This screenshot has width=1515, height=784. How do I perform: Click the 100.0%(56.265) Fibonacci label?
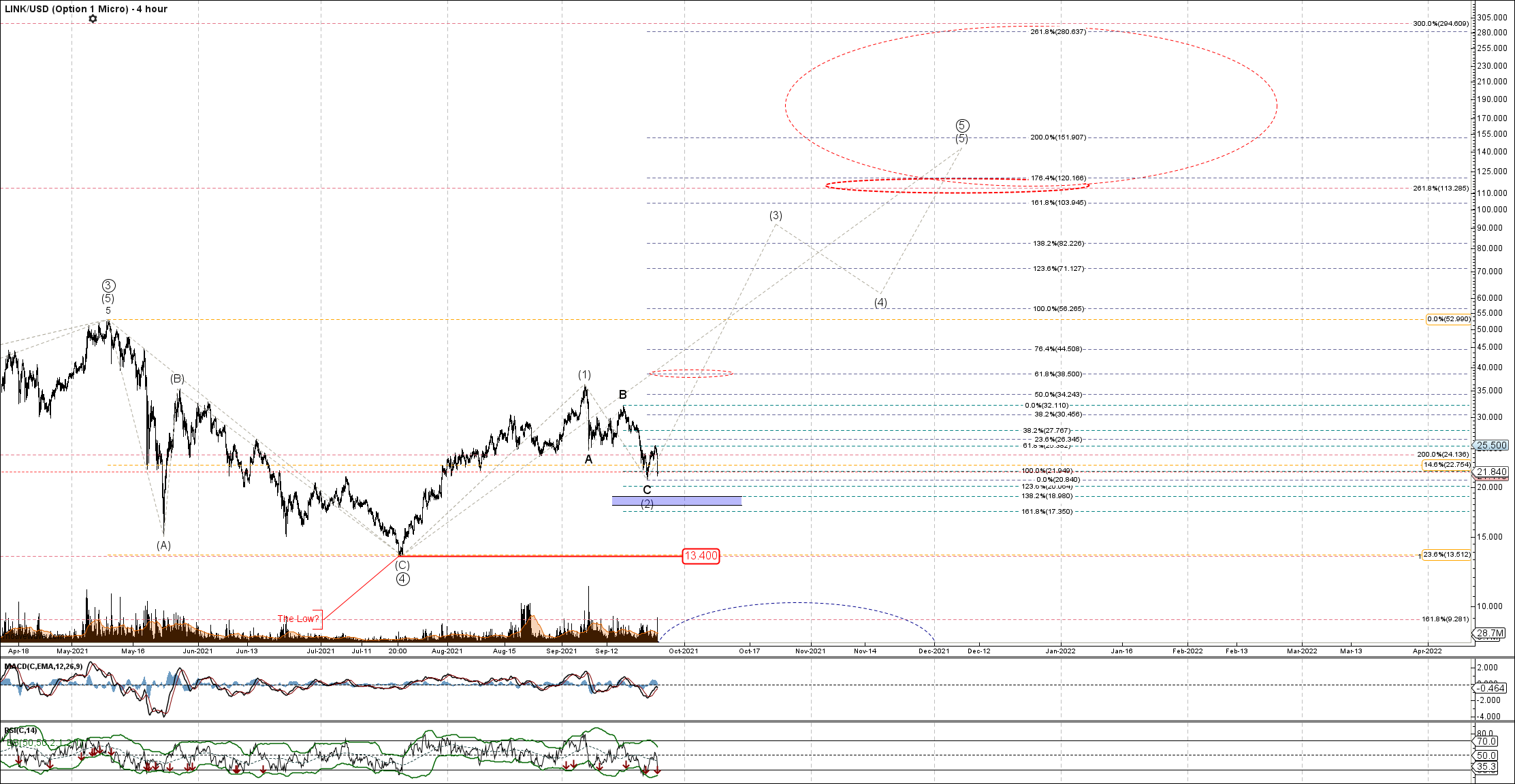(x=1058, y=309)
